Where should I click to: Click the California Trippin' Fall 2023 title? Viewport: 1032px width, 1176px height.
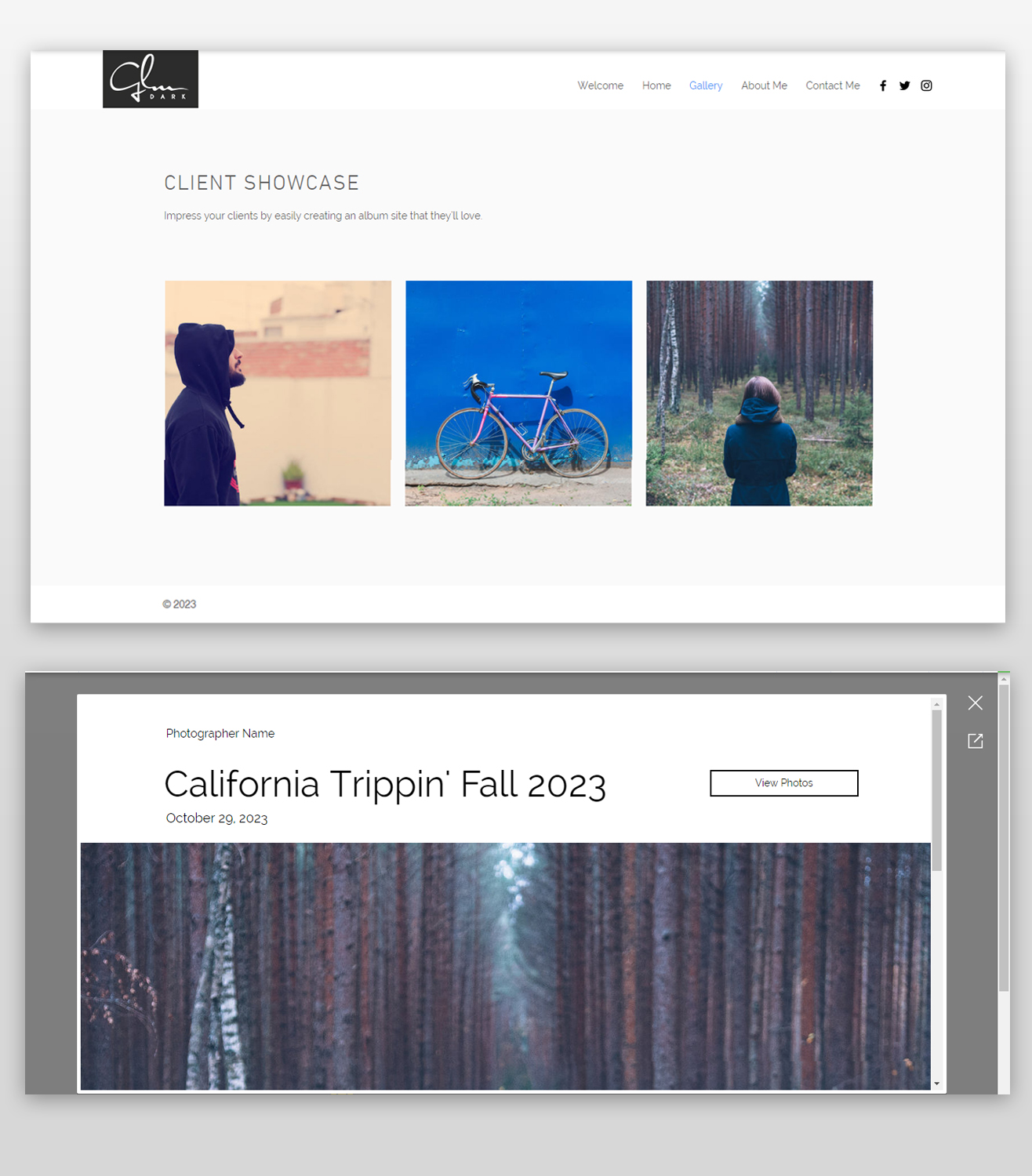385,784
